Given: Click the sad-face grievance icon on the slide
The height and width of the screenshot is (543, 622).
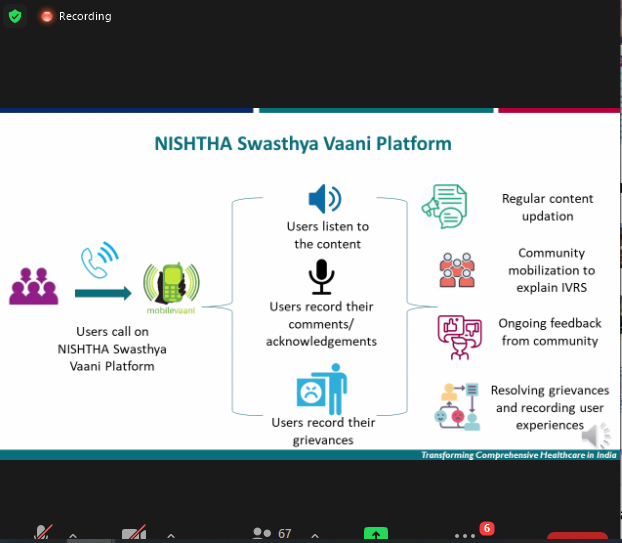Looking at the screenshot, I should click(x=322, y=389).
